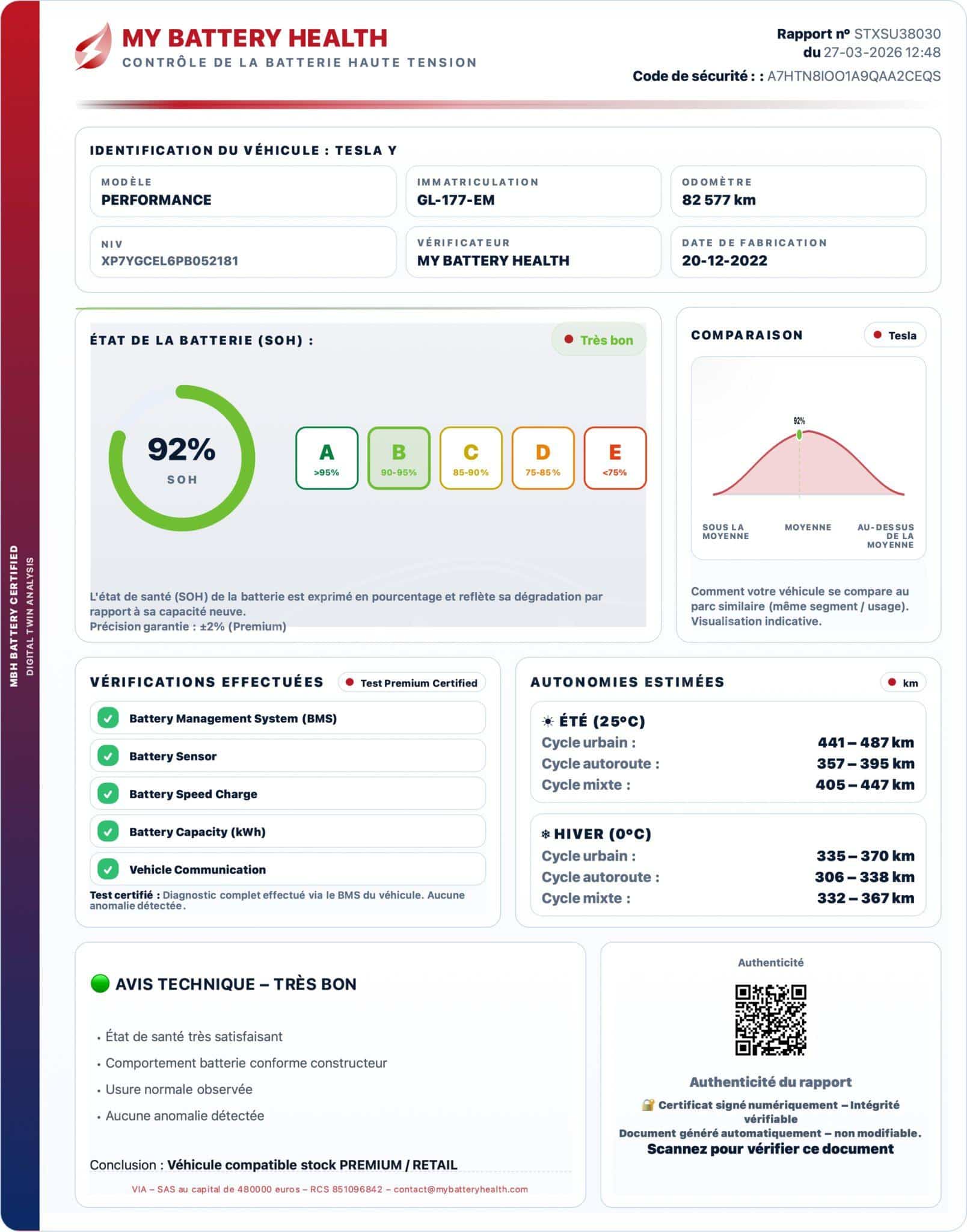Click the Très bon status badge
This screenshot has height=1232, width=967.
pyautogui.click(x=598, y=340)
